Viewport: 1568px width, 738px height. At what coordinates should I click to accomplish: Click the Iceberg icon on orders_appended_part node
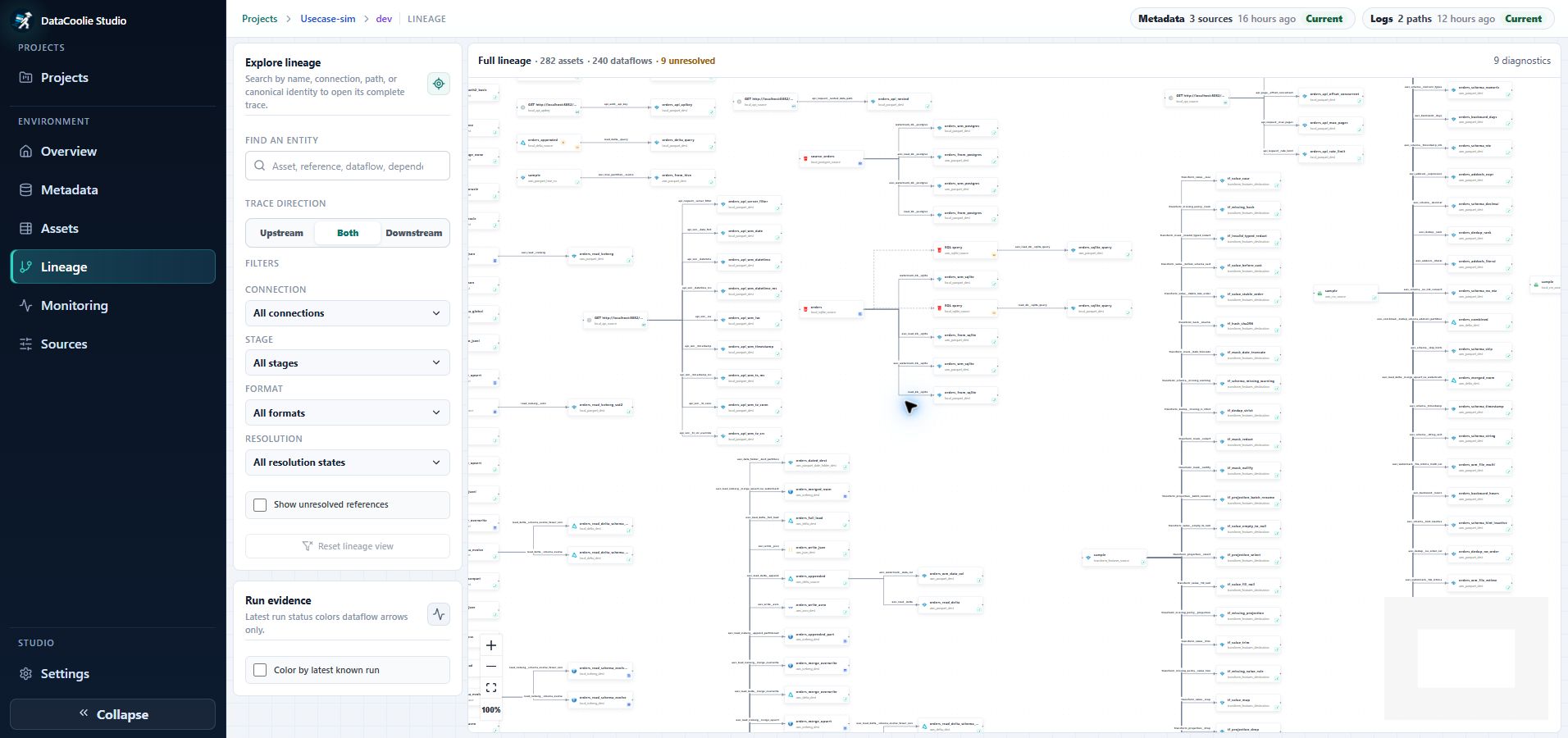click(x=790, y=635)
